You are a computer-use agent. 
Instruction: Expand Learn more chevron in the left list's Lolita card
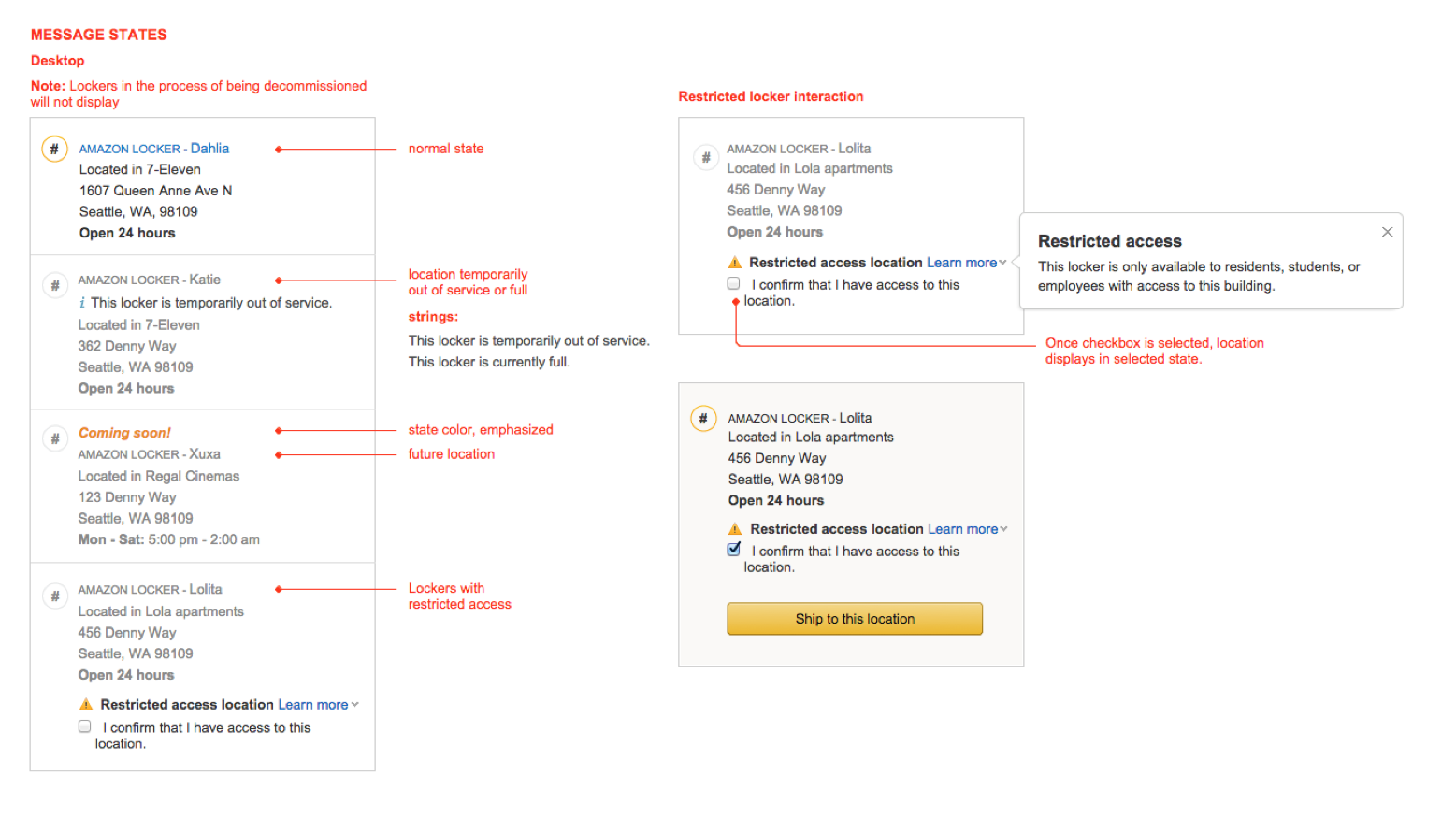tap(355, 705)
